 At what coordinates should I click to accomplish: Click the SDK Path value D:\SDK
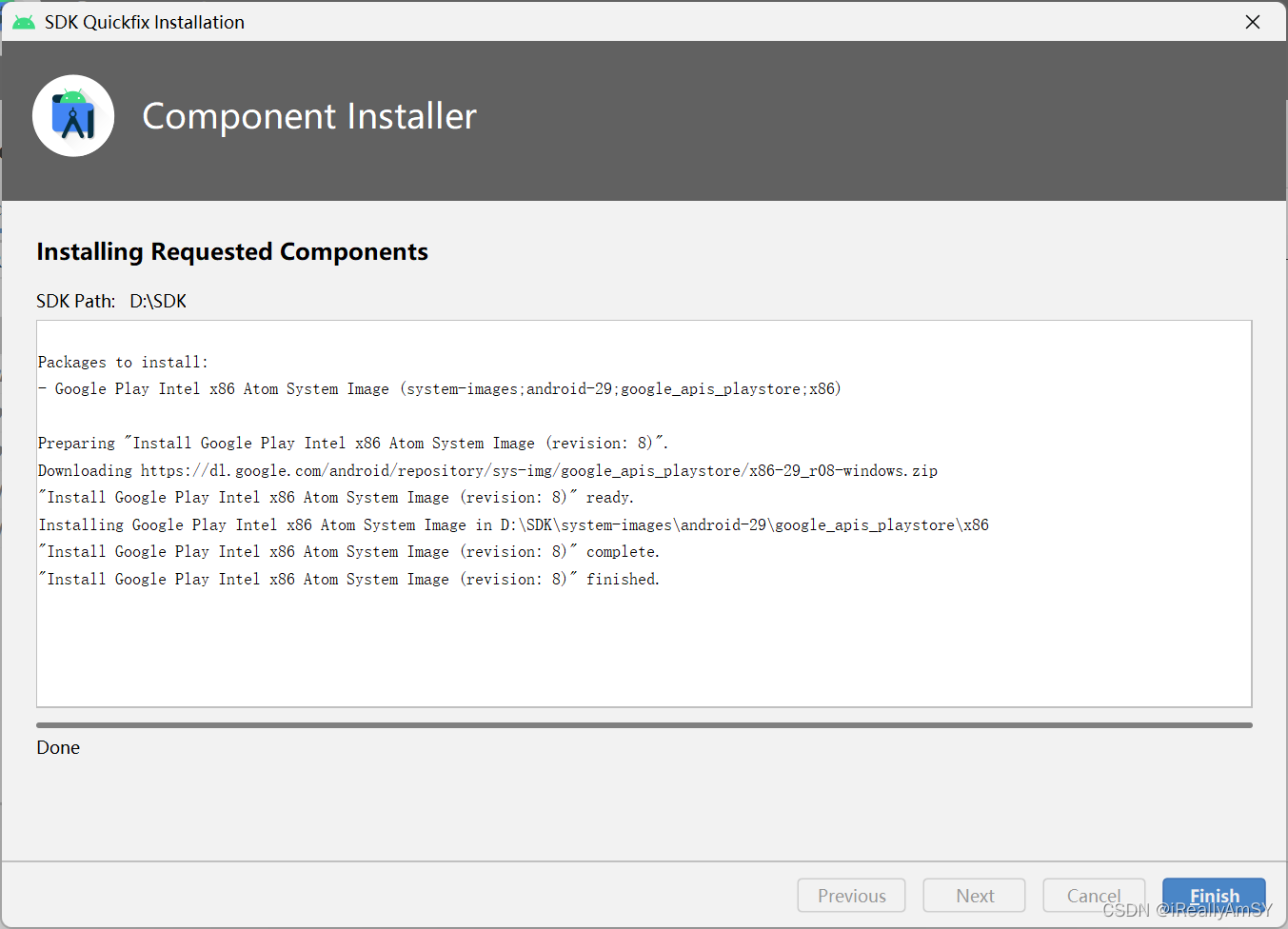158,301
